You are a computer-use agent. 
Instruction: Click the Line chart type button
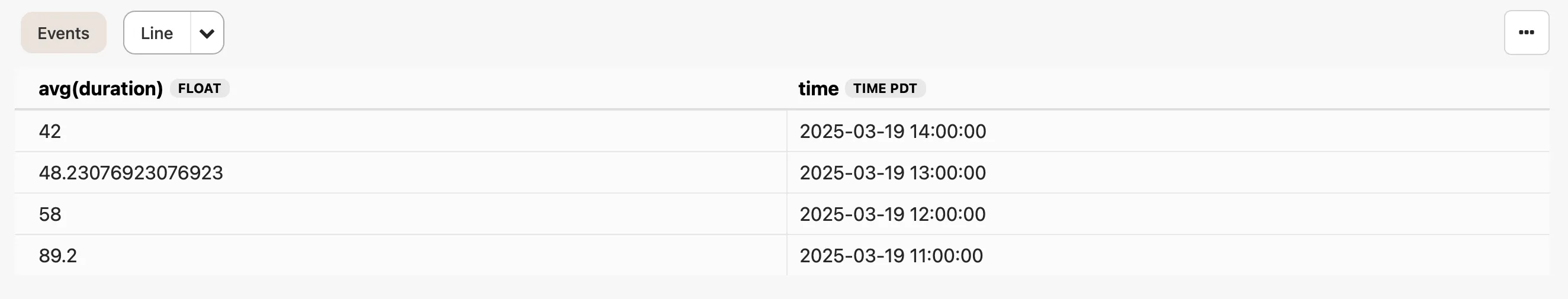coord(157,34)
